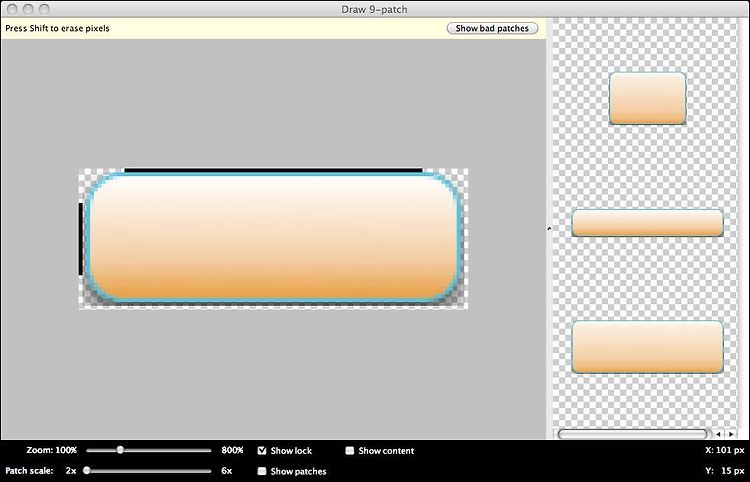750x482 pixels.
Task: Click the 800% zoom maximum label
Action: pos(232,450)
